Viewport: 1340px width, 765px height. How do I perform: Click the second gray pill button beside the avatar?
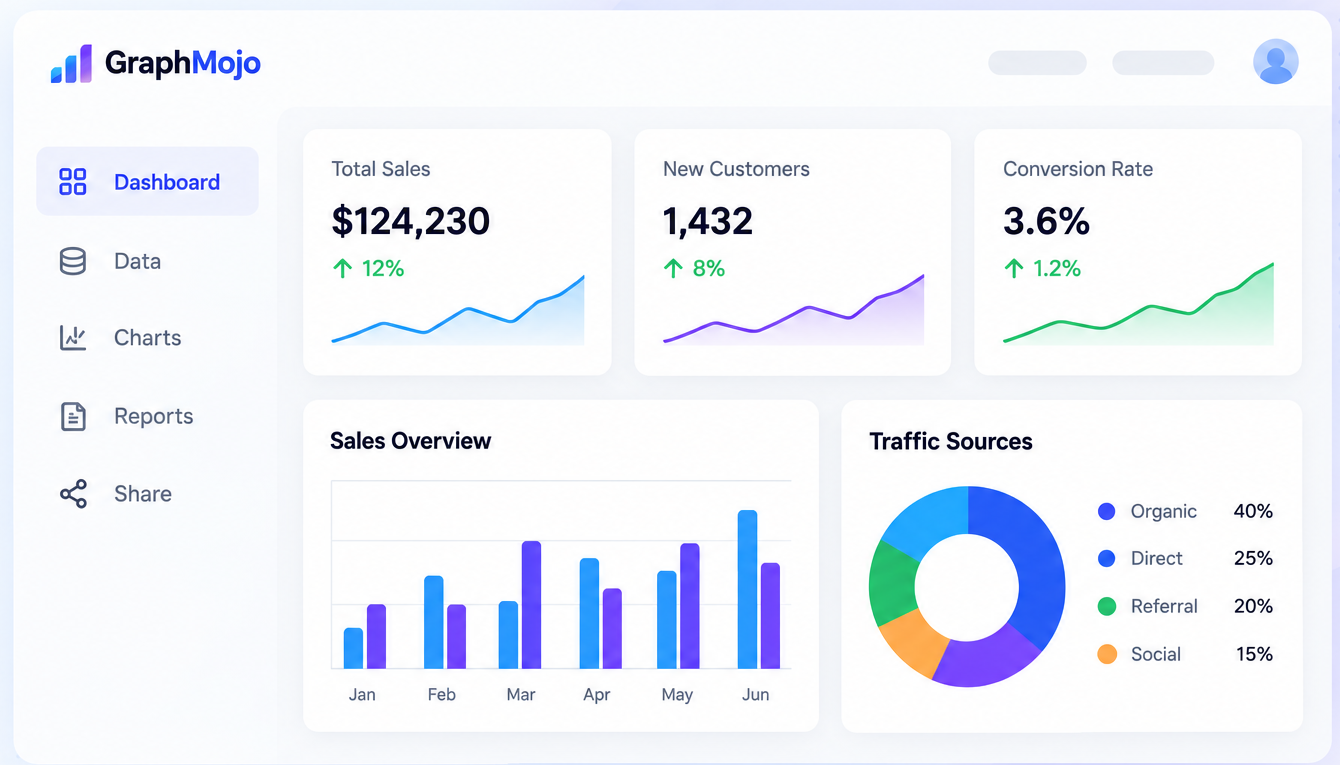pyautogui.click(x=1163, y=63)
